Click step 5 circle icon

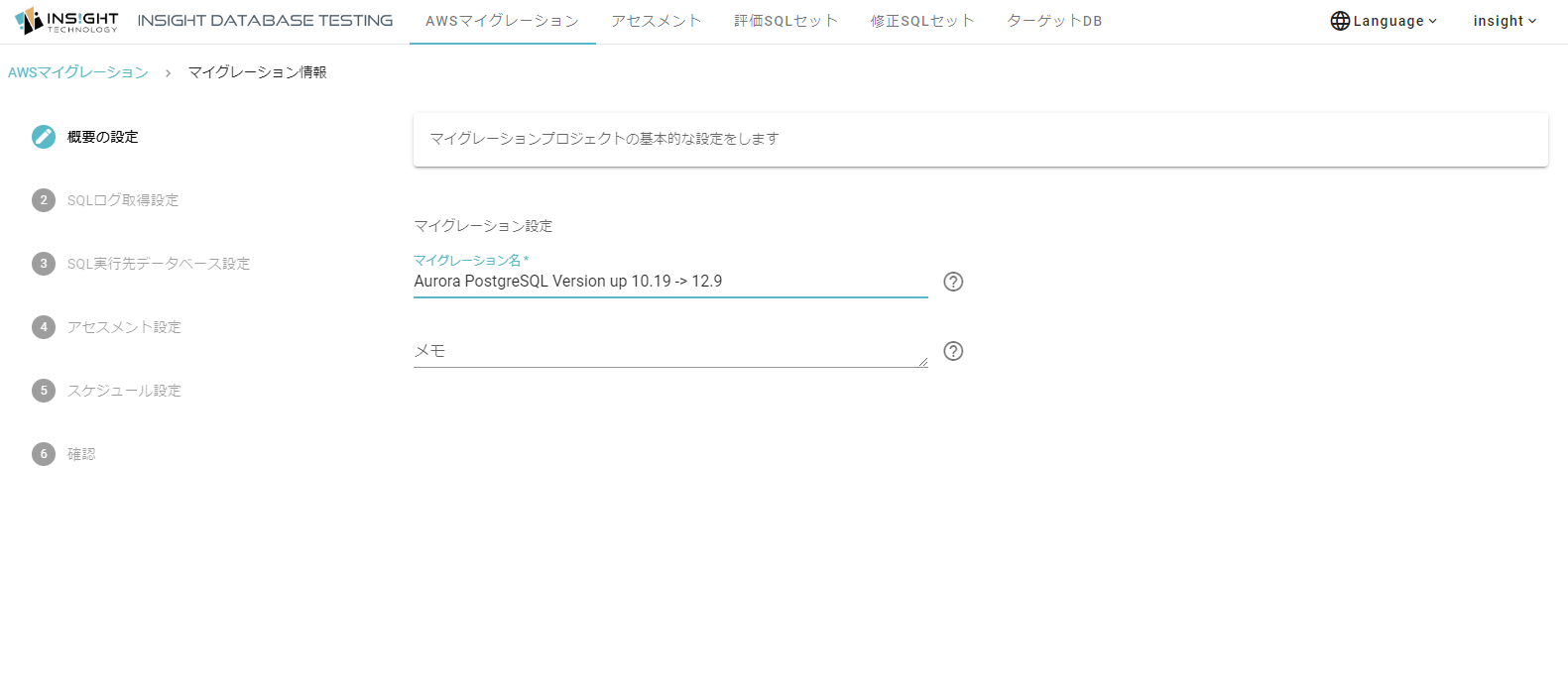[x=44, y=391]
